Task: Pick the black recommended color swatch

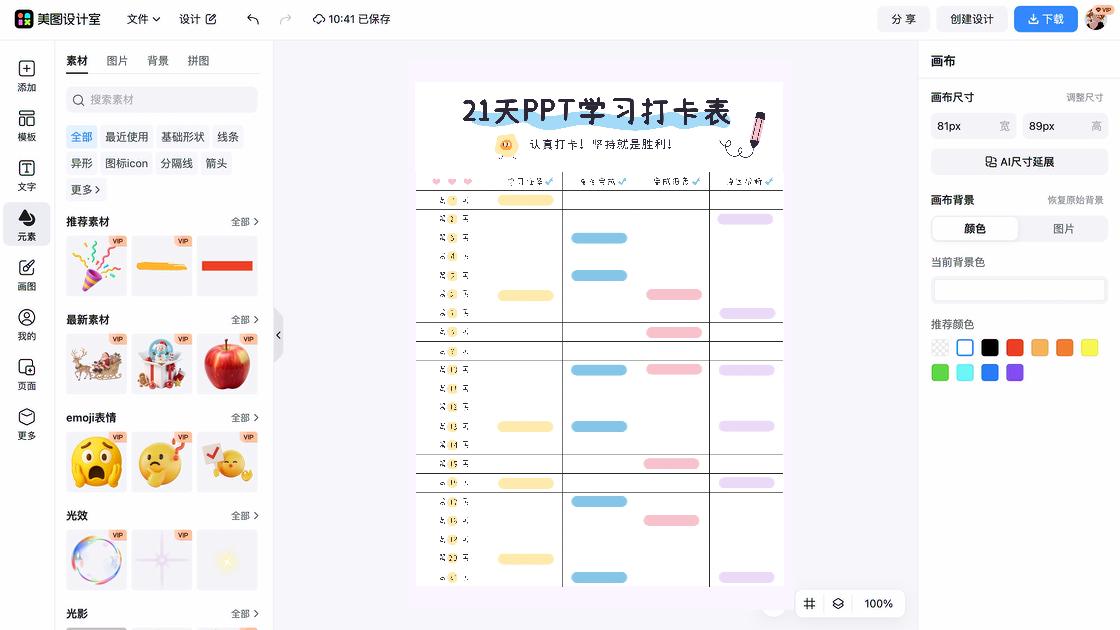Action: [x=990, y=348]
